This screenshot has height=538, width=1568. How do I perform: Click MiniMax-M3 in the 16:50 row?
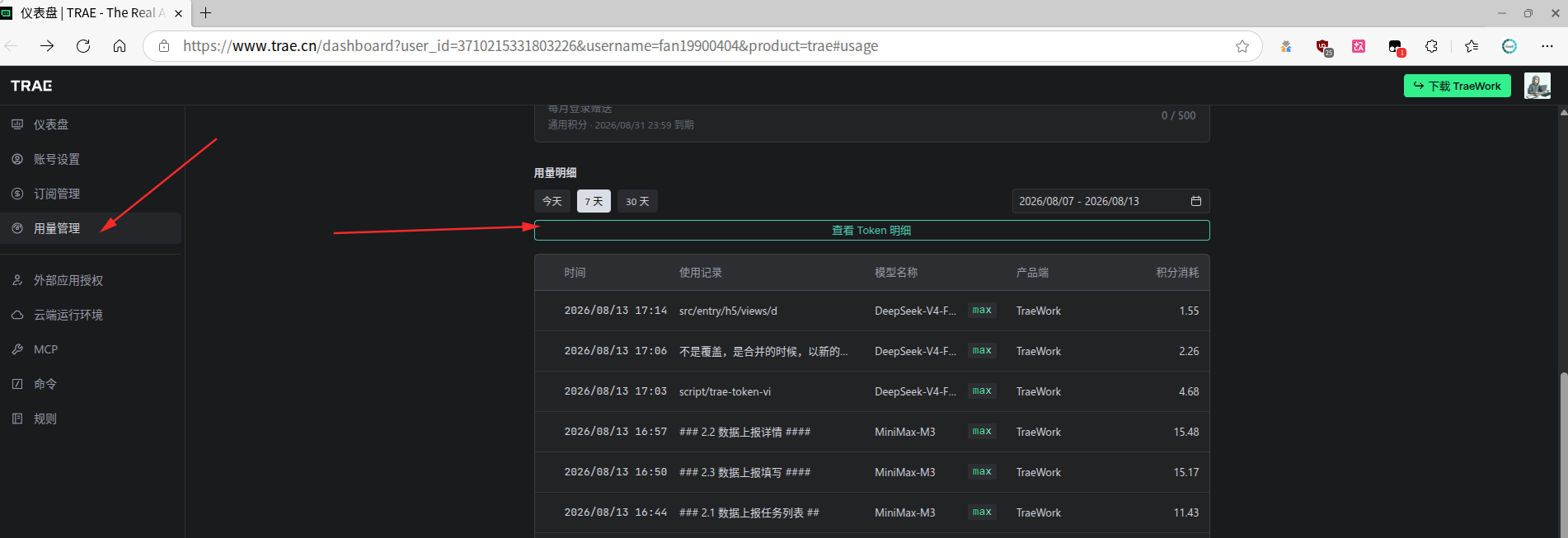[905, 472]
